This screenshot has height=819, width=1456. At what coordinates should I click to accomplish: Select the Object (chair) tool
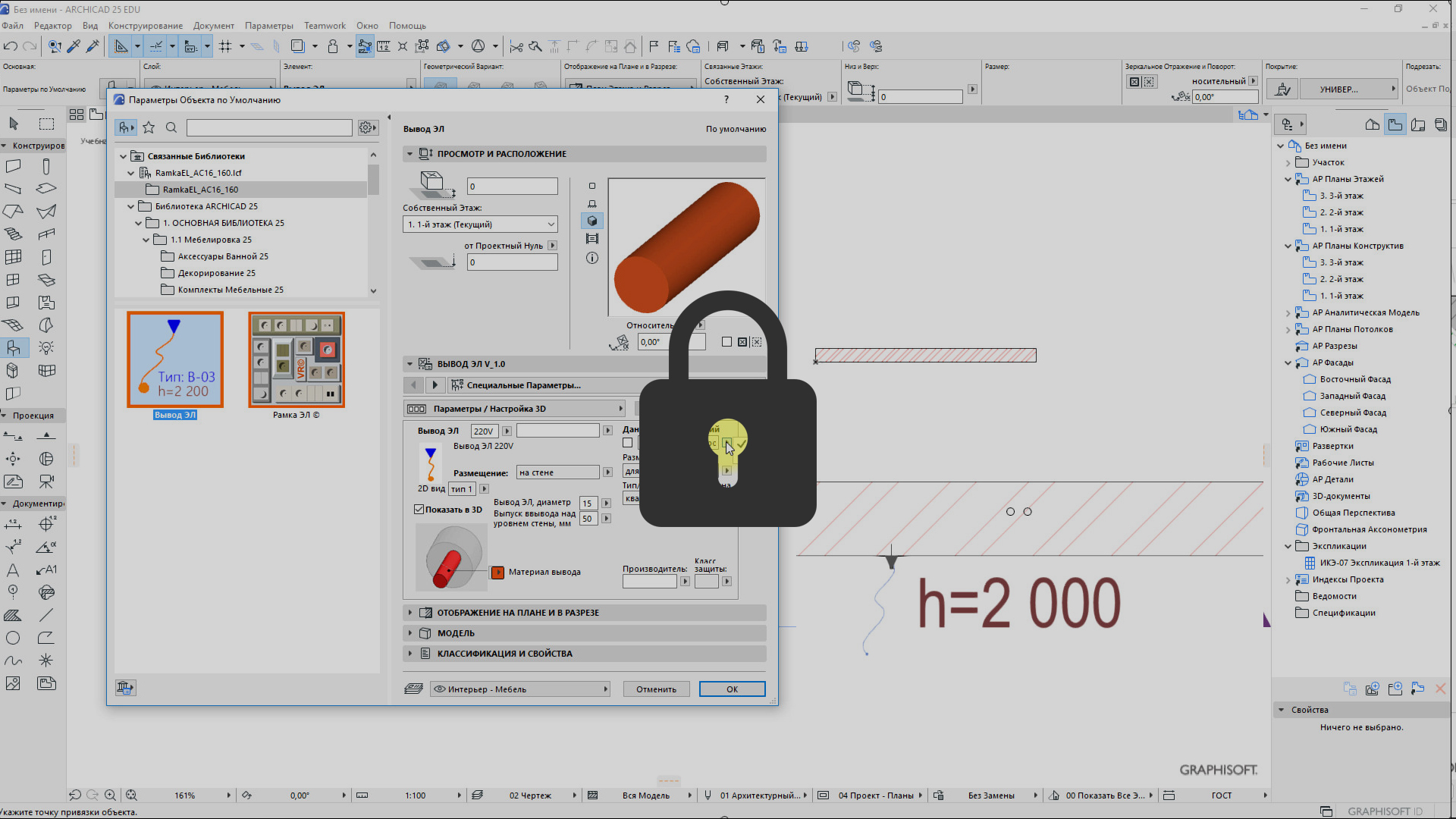pyautogui.click(x=13, y=348)
